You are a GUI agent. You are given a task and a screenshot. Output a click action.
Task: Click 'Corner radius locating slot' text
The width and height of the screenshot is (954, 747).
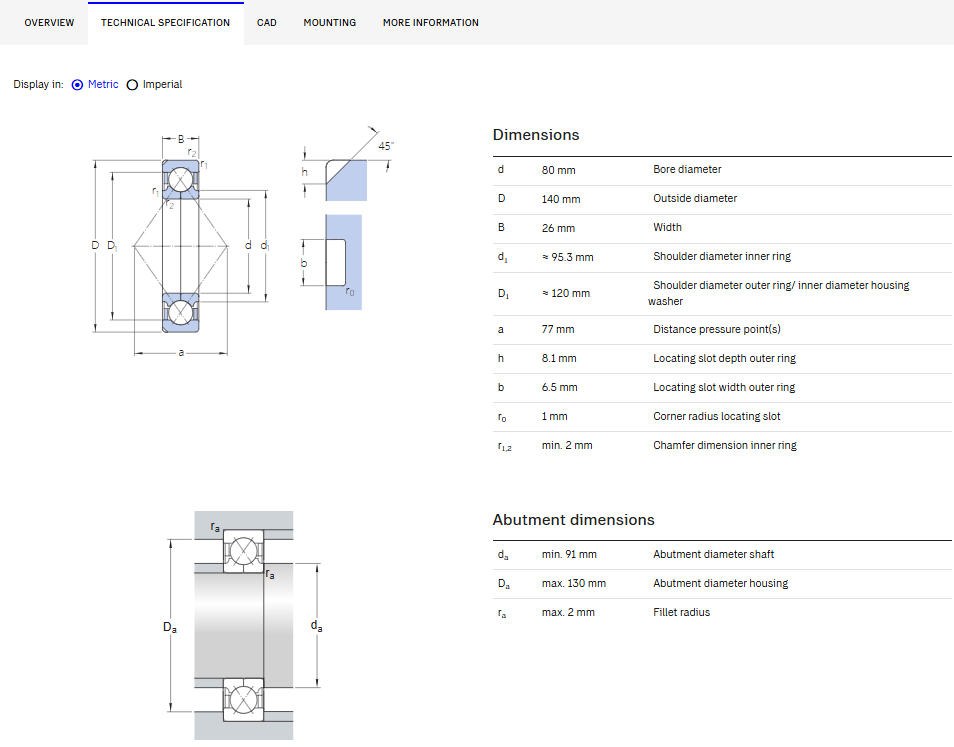(x=717, y=416)
